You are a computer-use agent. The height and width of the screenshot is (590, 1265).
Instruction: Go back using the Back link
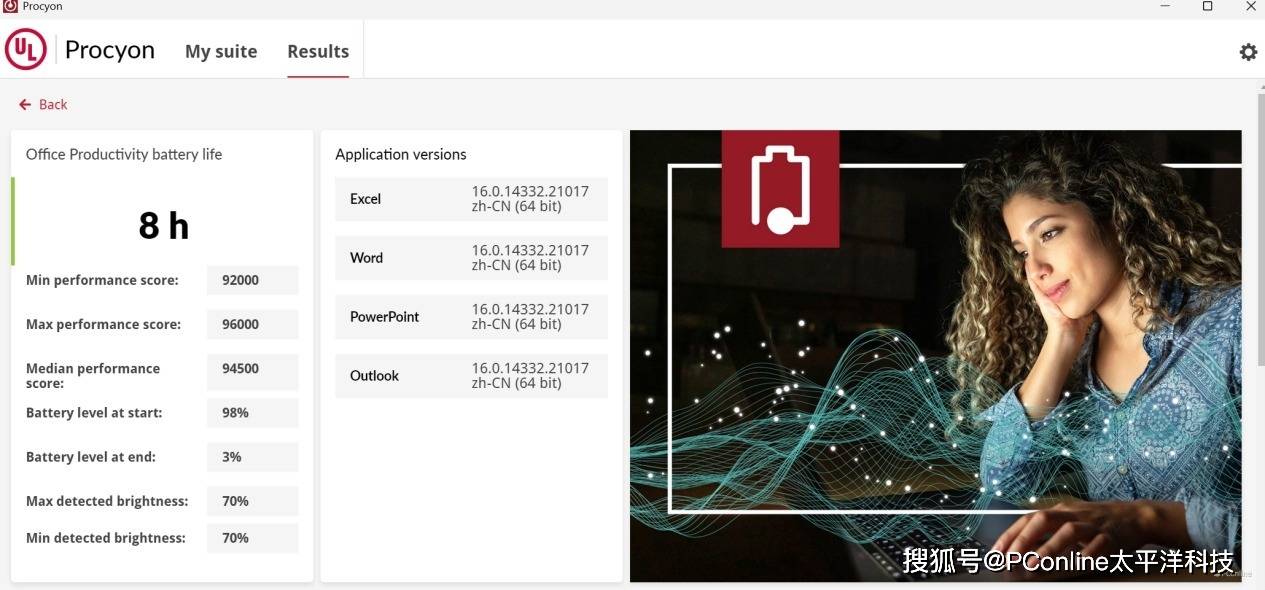[x=43, y=104]
